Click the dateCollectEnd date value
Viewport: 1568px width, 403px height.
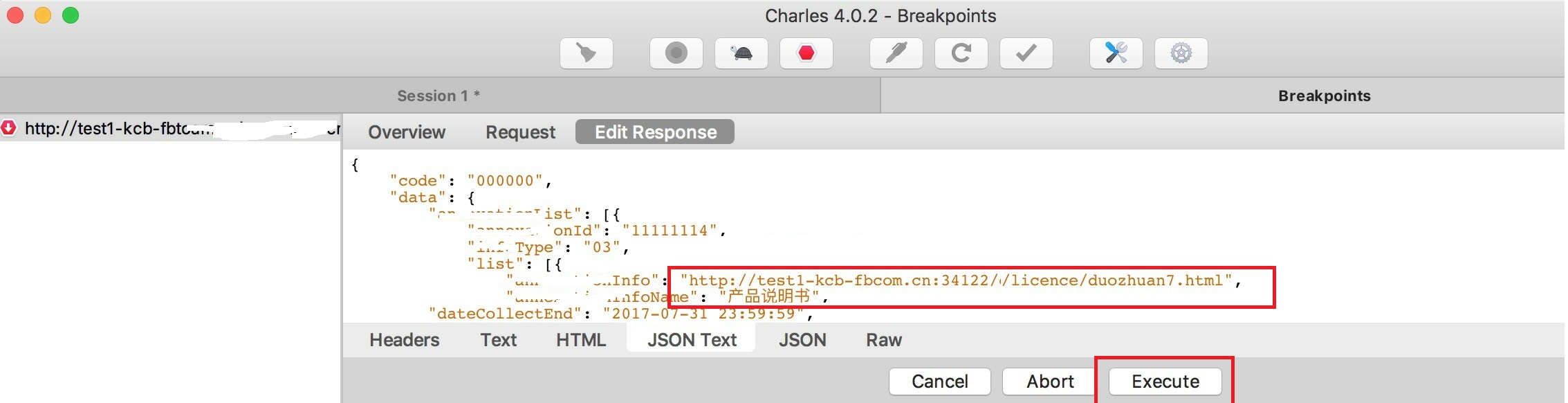point(703,314)
